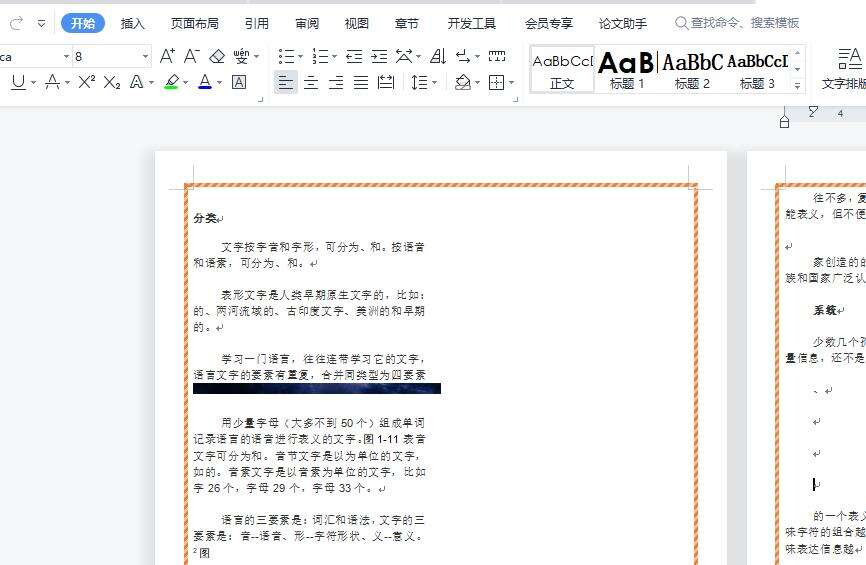Apply blue font color
Viewport: 866px width, 565px height.
tap(205, 82)
